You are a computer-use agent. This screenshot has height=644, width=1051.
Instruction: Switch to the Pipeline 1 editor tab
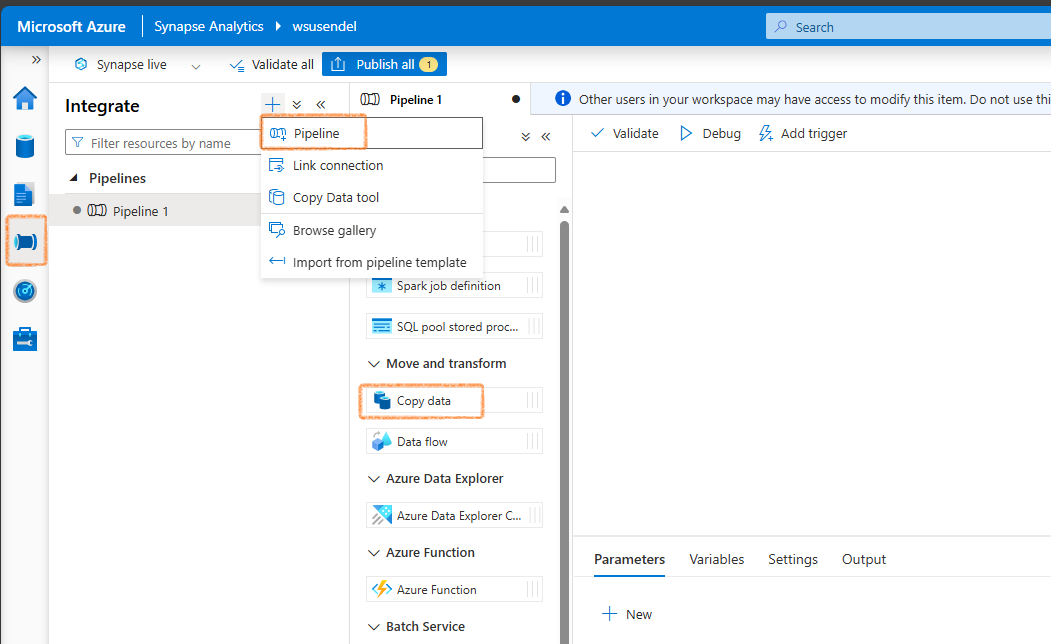coord(440,99)
